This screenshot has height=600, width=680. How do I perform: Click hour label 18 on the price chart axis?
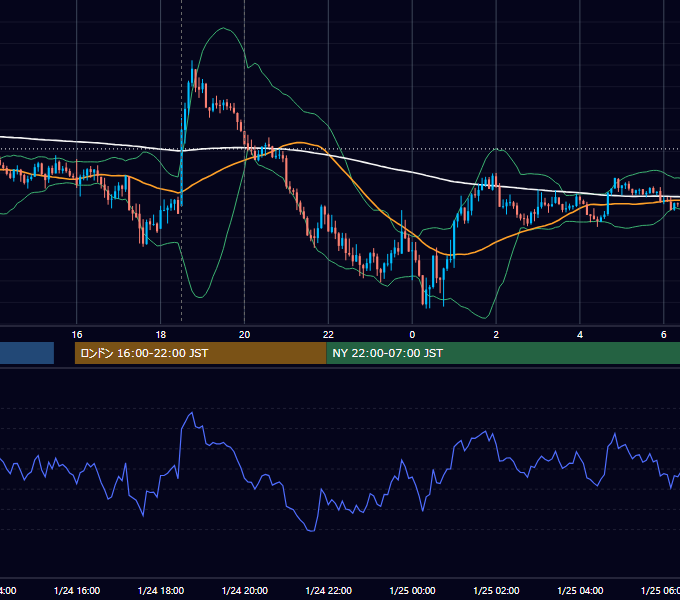161,334
